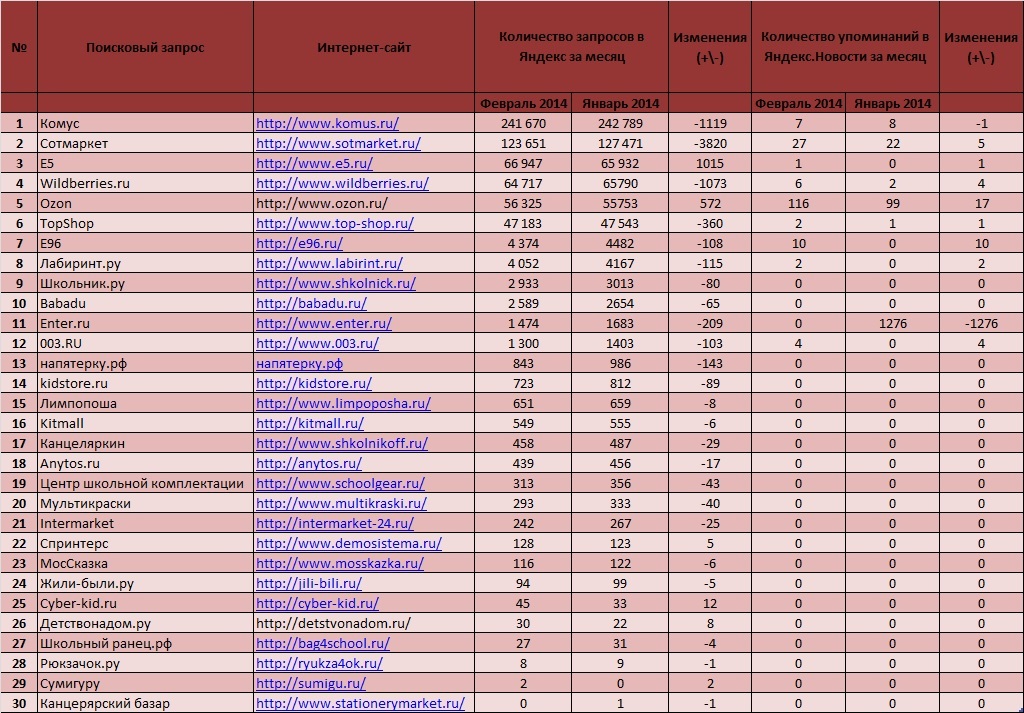Click the '№' header cell
Viewport: 1024px width, 713px height.
tap(19, 48)
